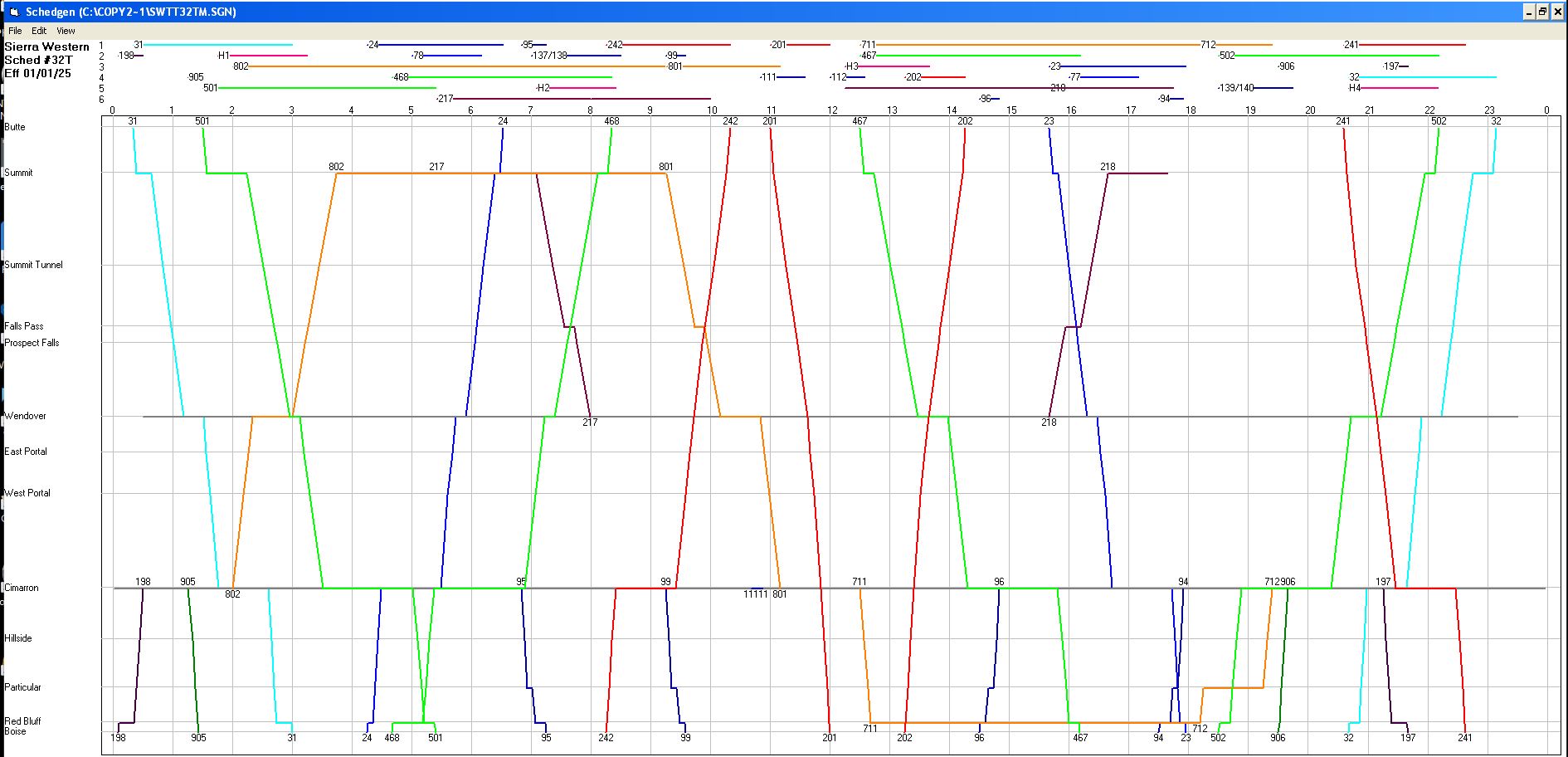Click train 202 label at Butte row
Image resolution: width=1568 pixels, height=757 pixels.
coord(965,121)
